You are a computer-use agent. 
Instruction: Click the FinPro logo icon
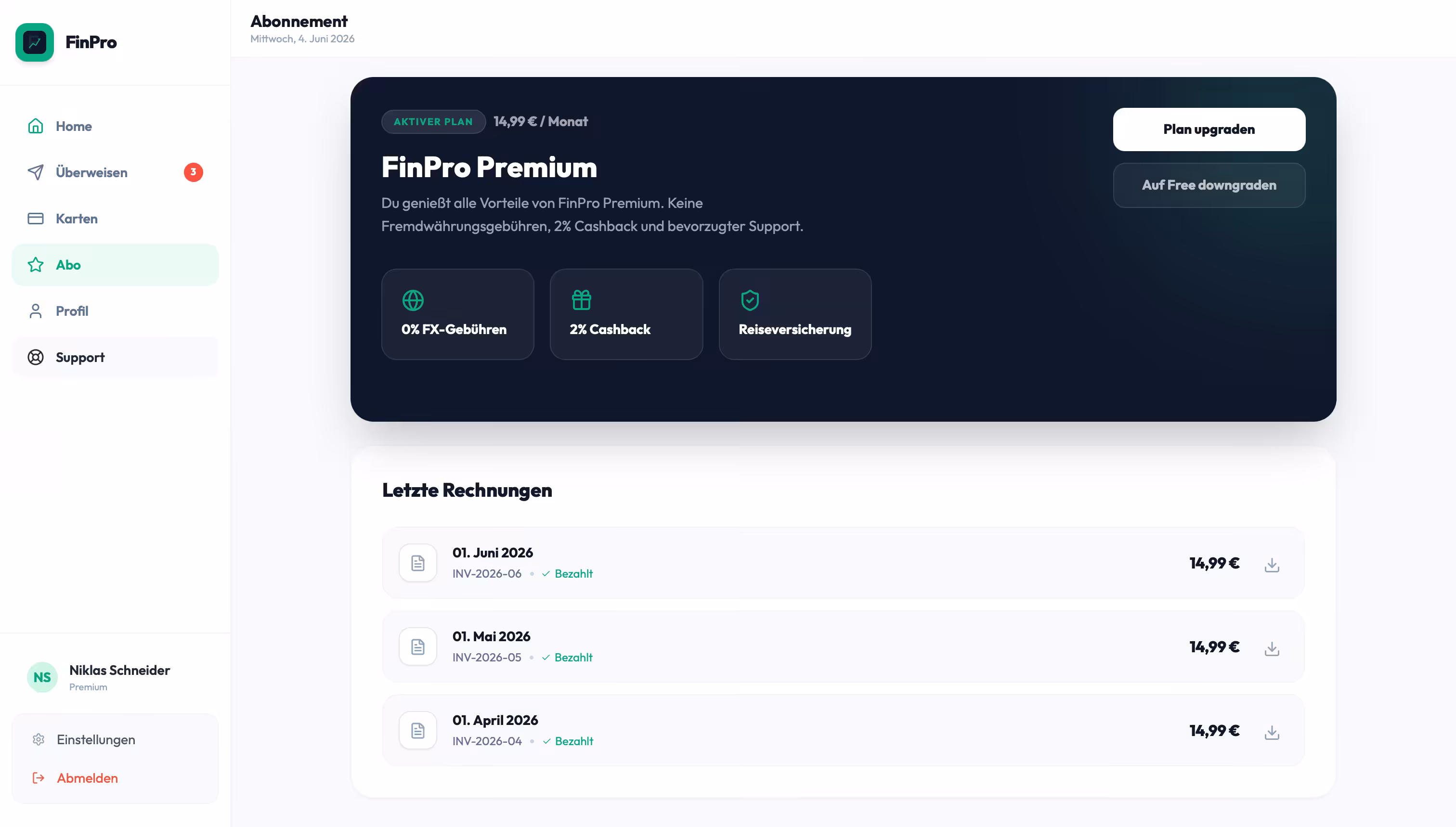[x=35, y=42]
